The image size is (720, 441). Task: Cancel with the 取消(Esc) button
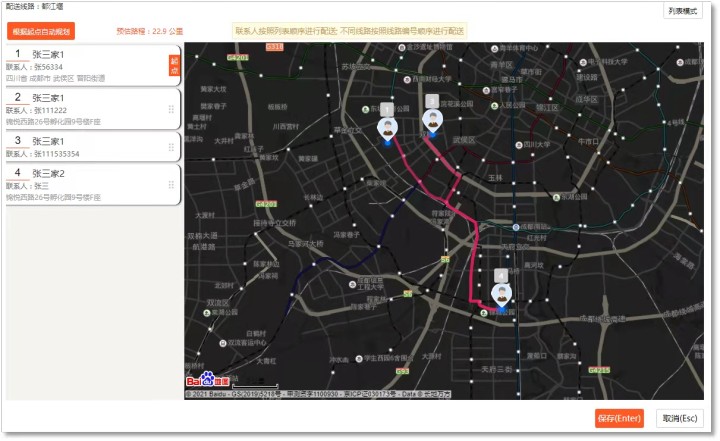coord(679,418)
